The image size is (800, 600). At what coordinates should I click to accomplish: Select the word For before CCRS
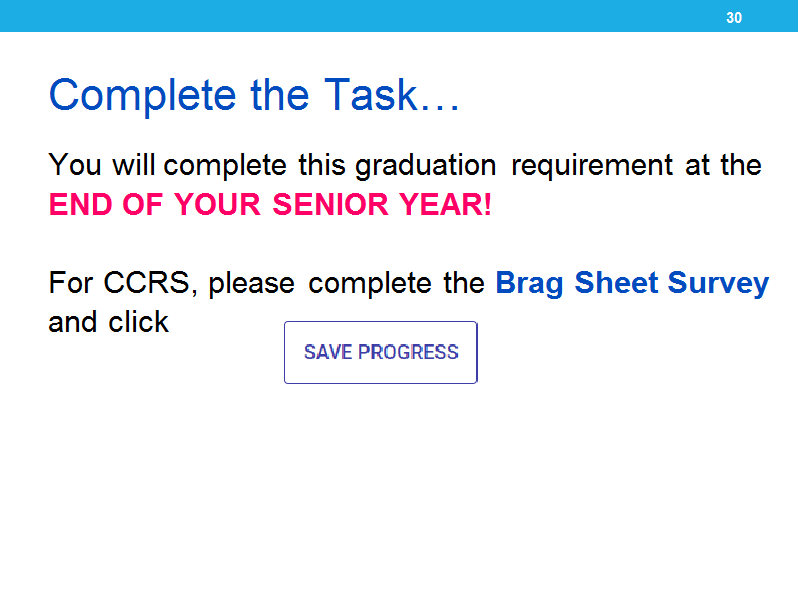[x=71, y=283]
